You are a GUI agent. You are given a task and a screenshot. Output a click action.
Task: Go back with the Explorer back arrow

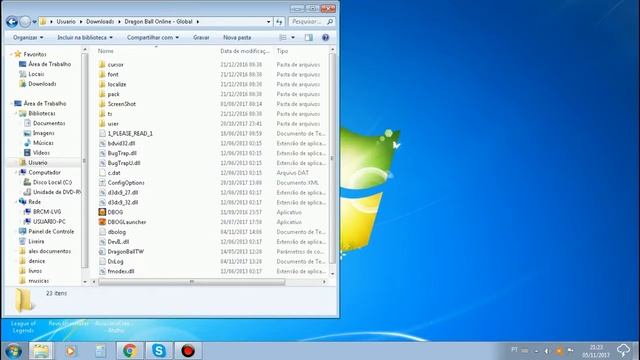[x=12, y=22]
